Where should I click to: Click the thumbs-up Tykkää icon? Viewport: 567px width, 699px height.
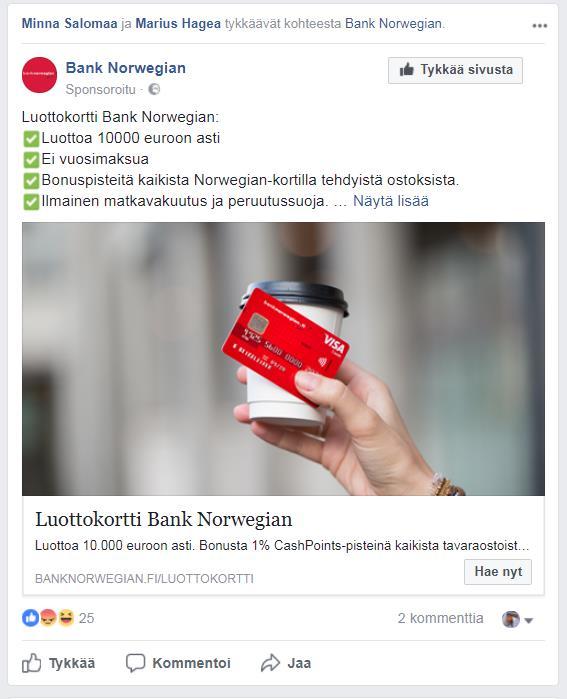click(32, 663)
